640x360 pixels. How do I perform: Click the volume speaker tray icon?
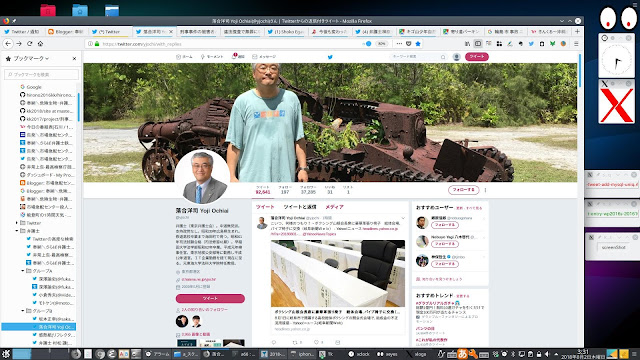click(x=547, y=354)
